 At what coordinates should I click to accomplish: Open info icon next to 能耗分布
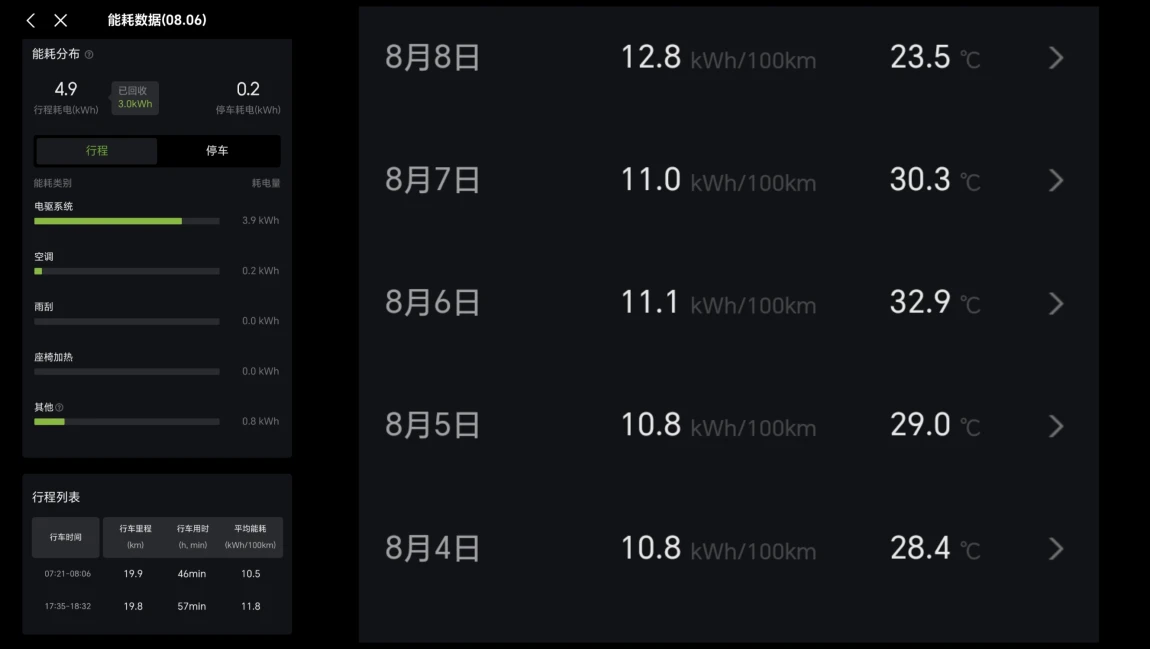[89, 54]
